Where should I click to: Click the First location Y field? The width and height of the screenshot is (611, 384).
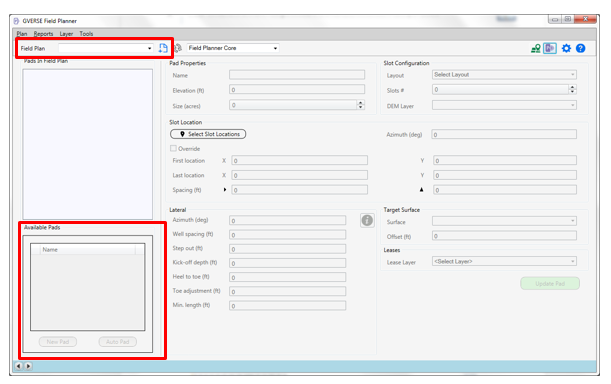pyautogui.click(x=505, y=160)
